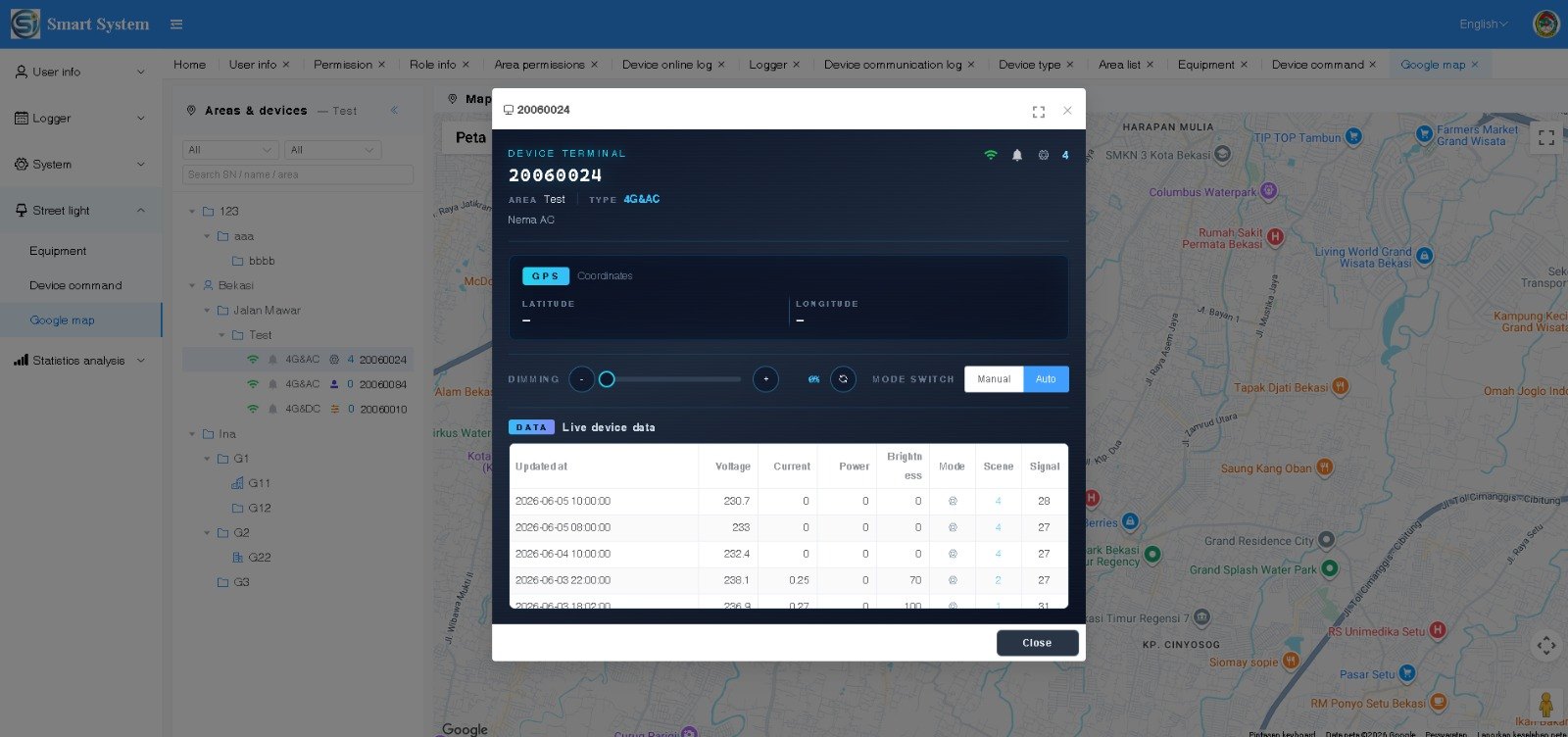Select G3 folder in tree
Viewport: 1568px width, 737px height.
coord(241,582)
